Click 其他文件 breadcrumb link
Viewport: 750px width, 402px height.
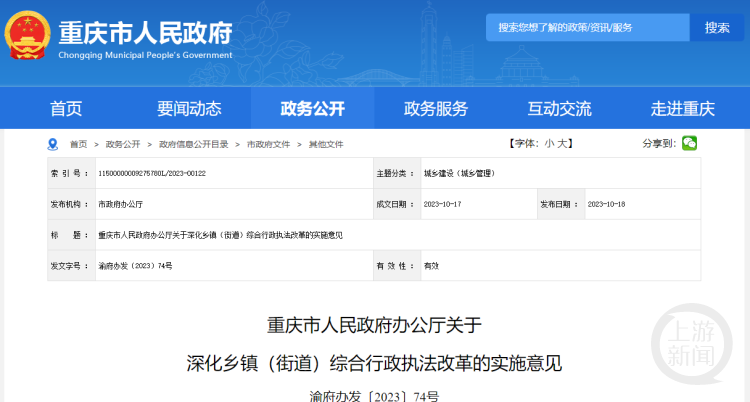(x=326, y=144)
